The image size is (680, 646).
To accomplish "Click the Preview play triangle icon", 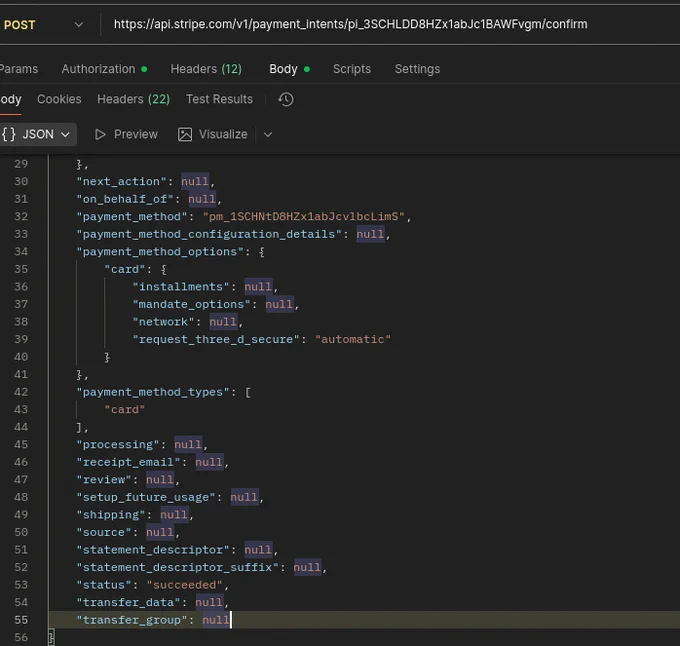I will click(100, 134).
